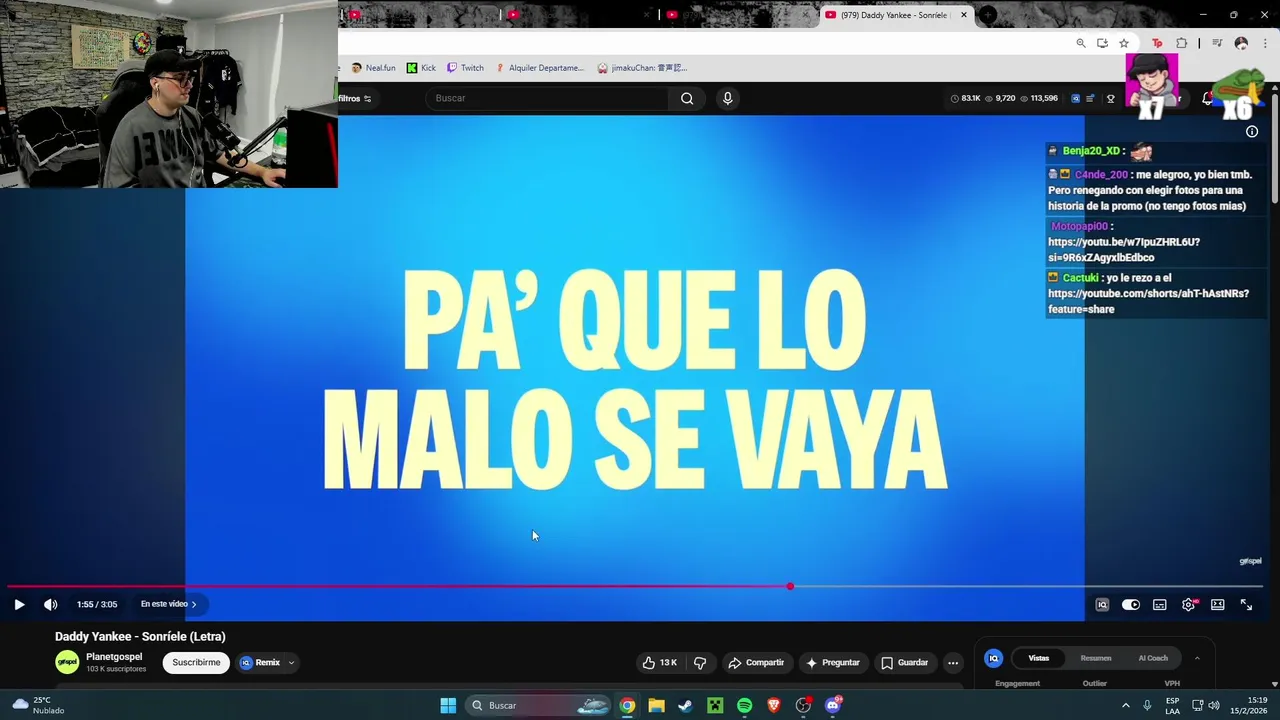Open File Explorer from the taskbar
1280x720 pixels.
click(x=656, y=705)
